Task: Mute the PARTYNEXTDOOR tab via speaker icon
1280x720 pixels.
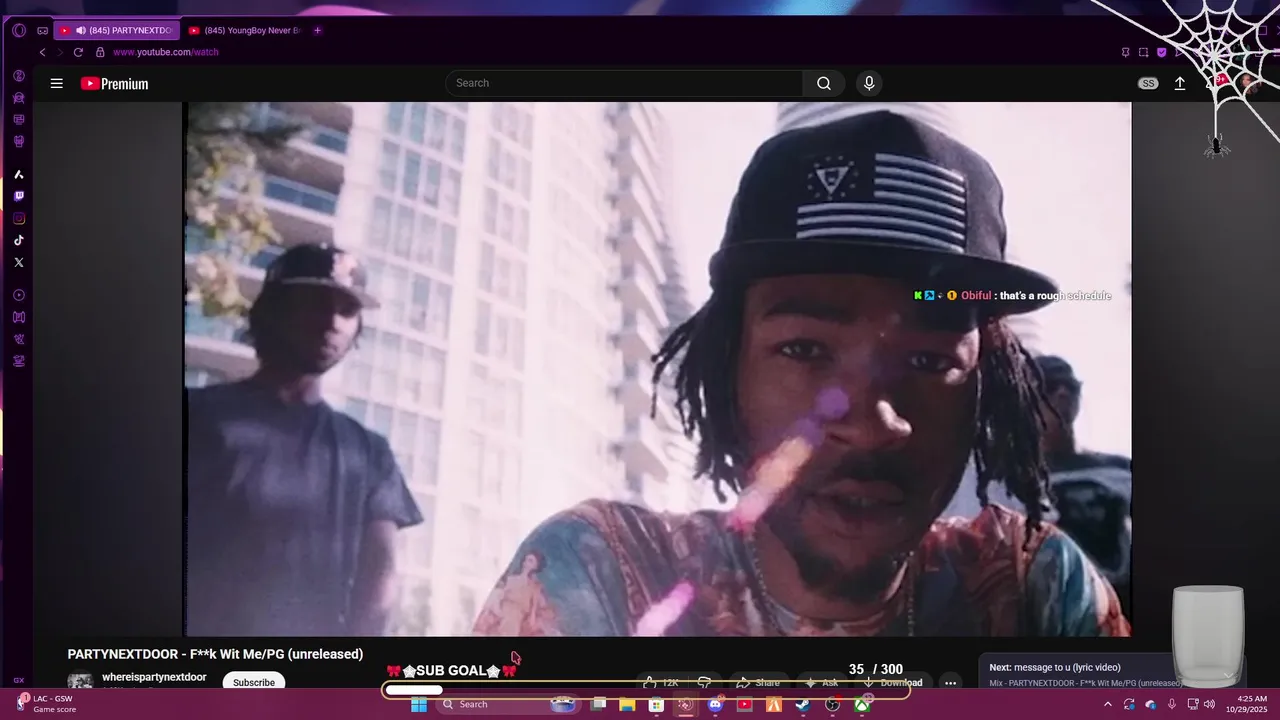Action: [80, 30]
